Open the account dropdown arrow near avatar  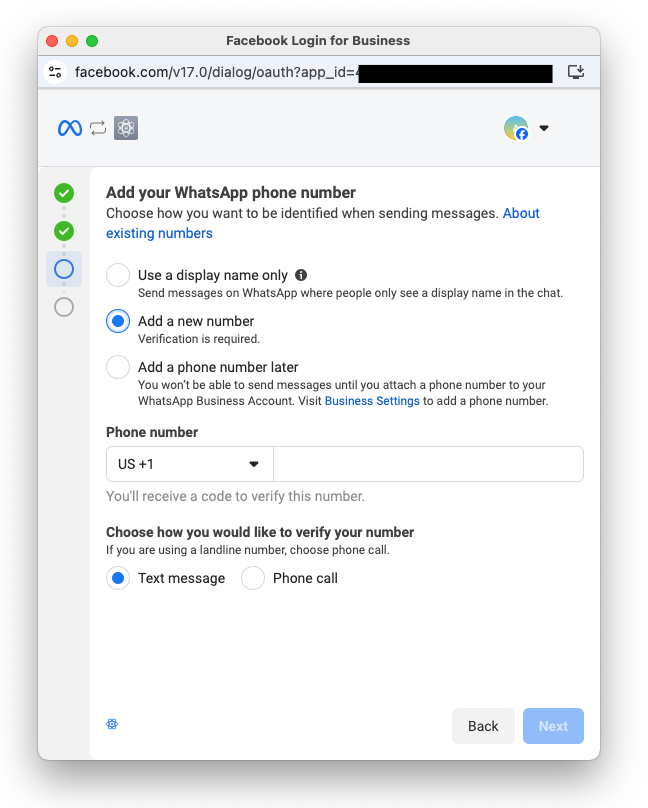coord(543,128)
